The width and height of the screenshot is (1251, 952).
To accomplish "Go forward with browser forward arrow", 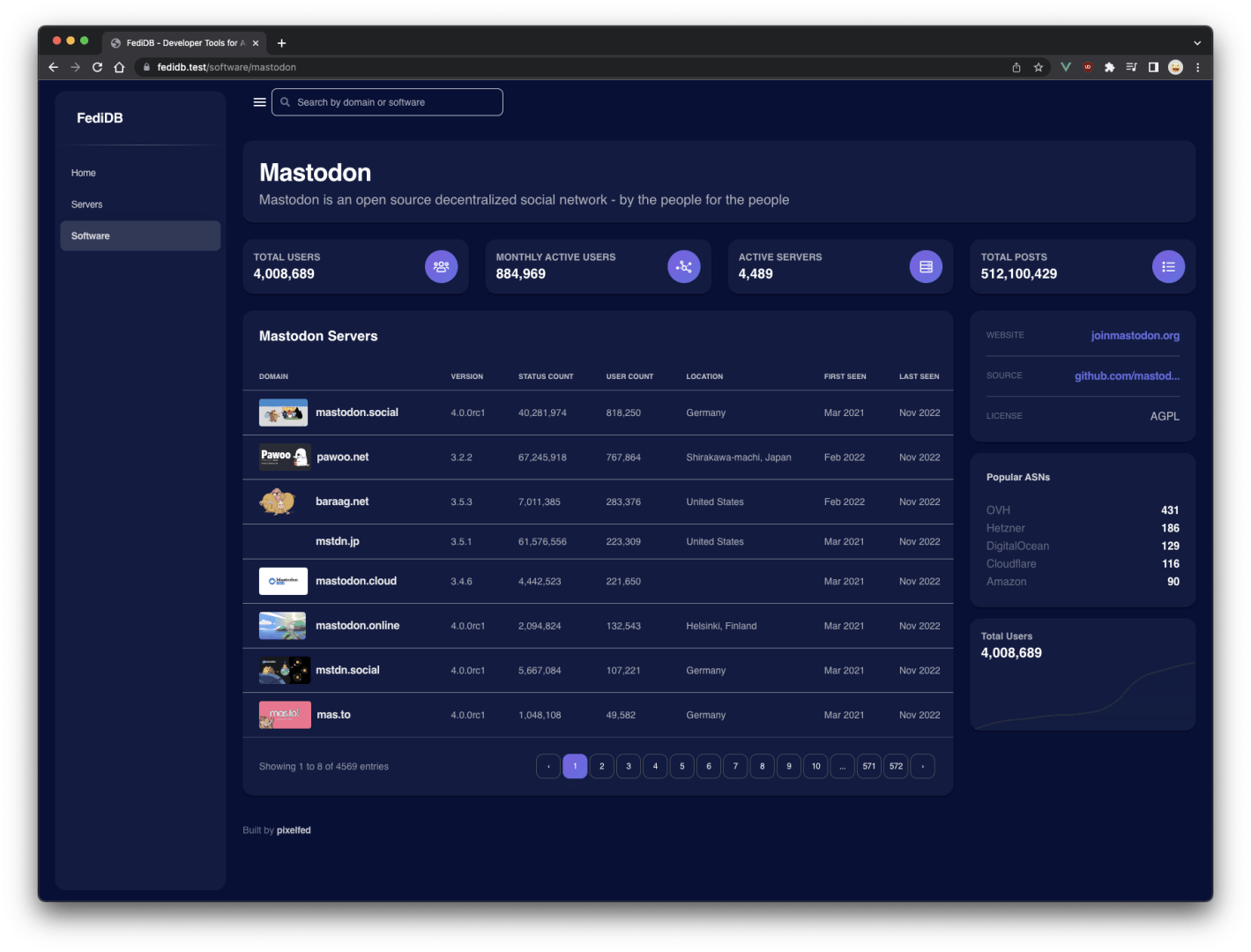I will tap(75, 67).
